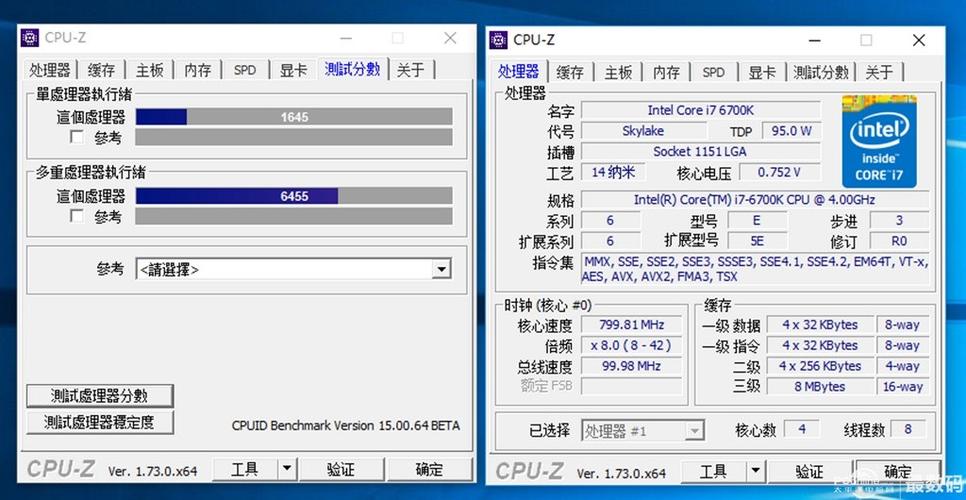Click core speed value 799.81 MHz
966x500 pixels.
click(631, 325)
